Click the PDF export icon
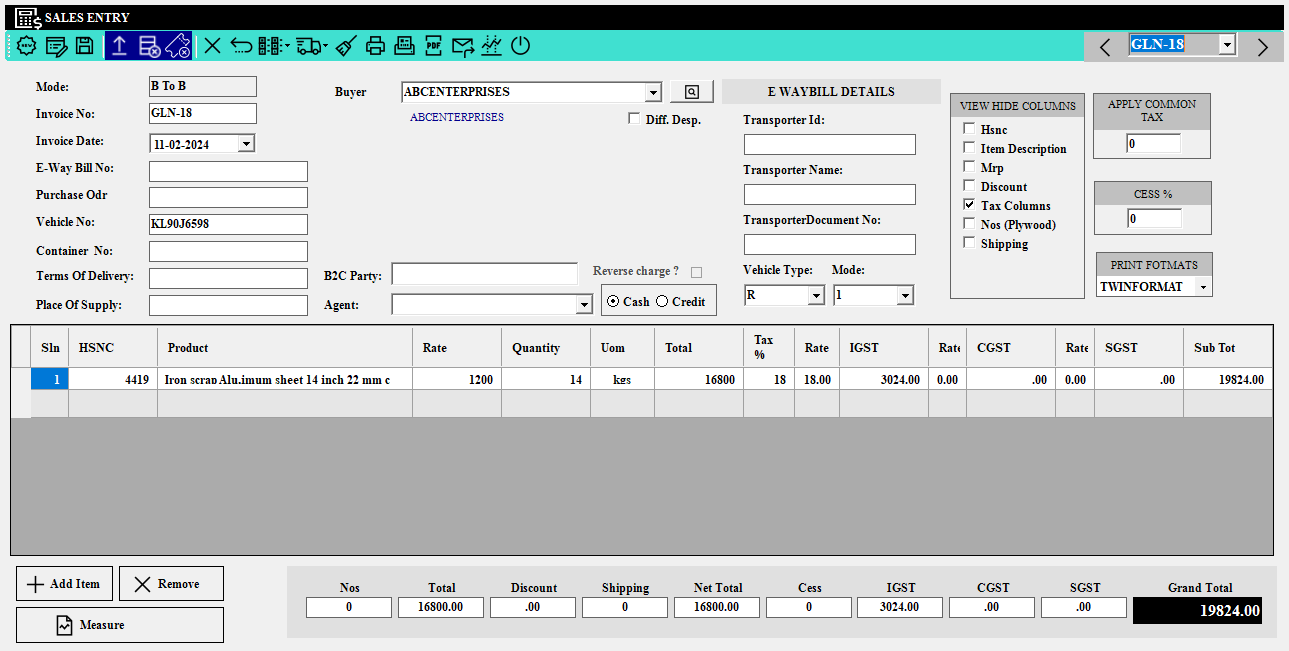Screen dimensions: 1289x651 pos(433,45)
